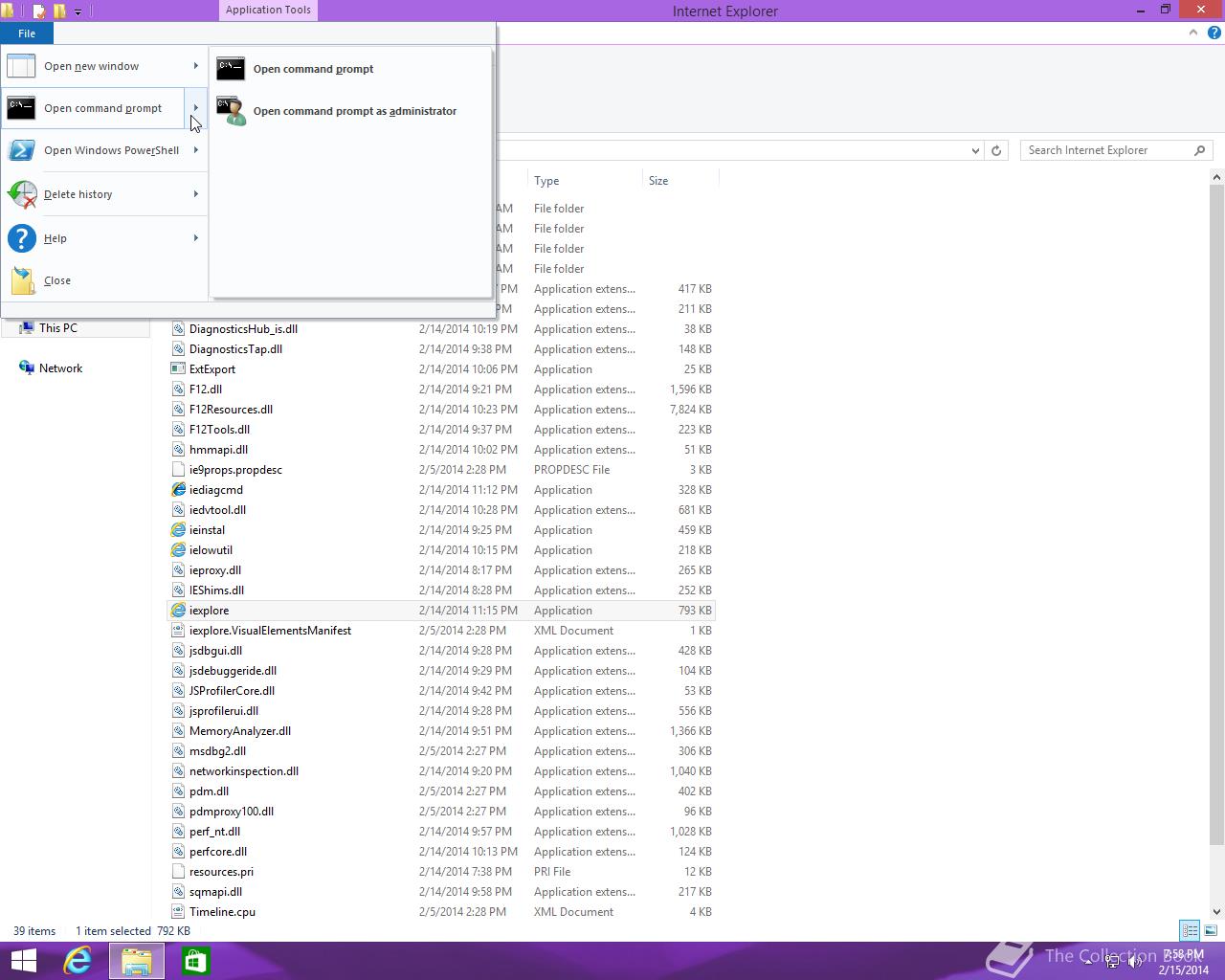The image size is (1225, 980).
Task: Switch to the large icons view button in the status bar
Action: pyautogui.click(x=1211, y=930)
